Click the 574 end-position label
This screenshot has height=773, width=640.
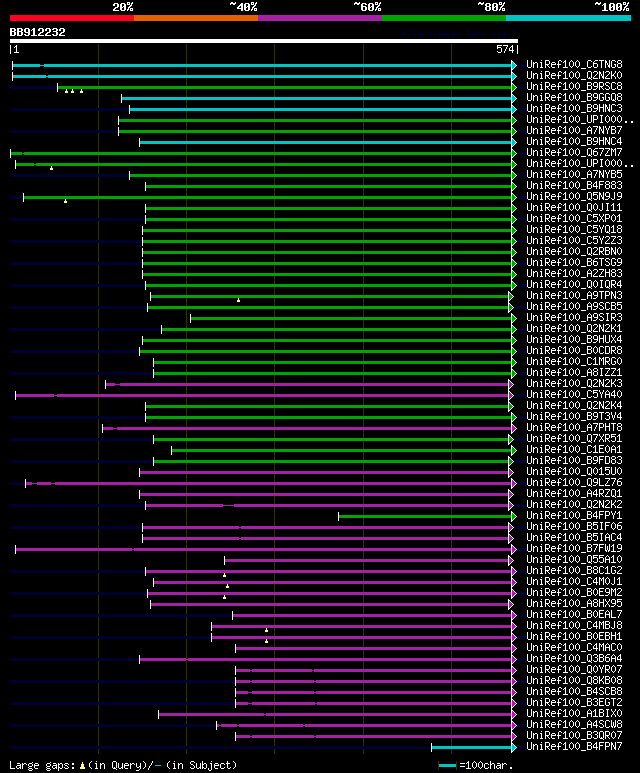(505, 49)
